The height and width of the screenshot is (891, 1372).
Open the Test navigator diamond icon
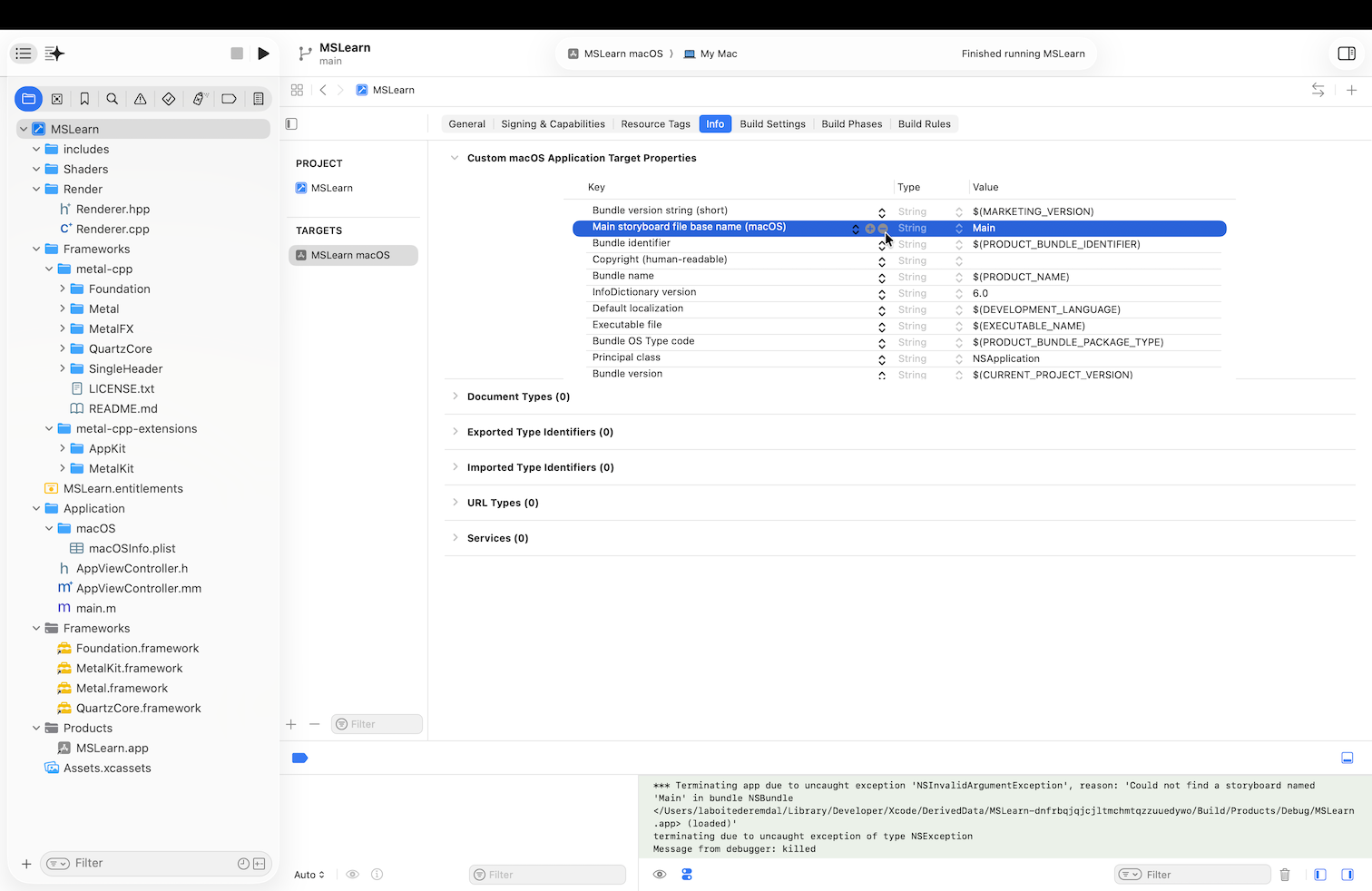tap(169, 99)
